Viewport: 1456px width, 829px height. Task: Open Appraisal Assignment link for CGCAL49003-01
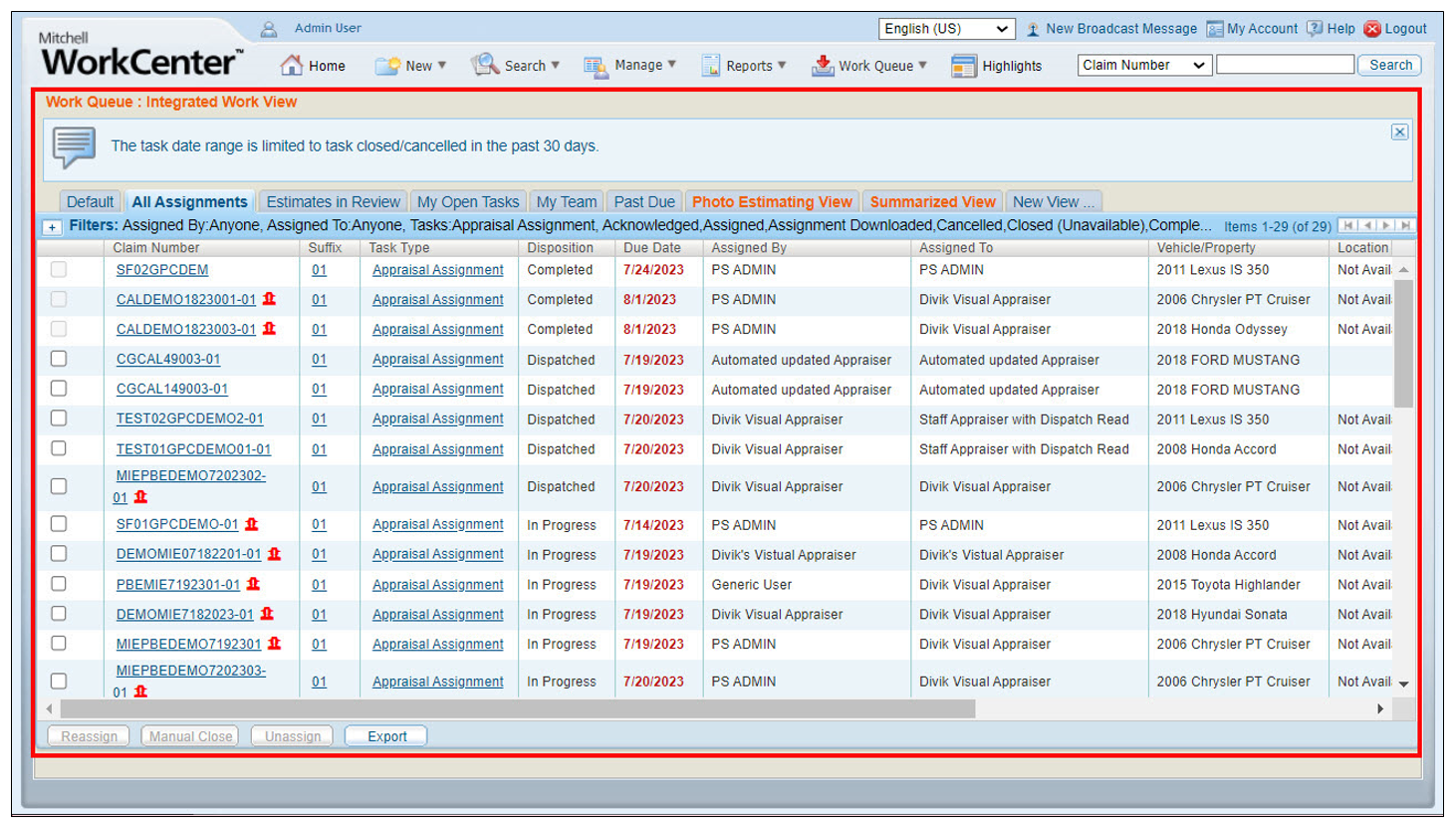pyautogui.click(x=438, y=359)
